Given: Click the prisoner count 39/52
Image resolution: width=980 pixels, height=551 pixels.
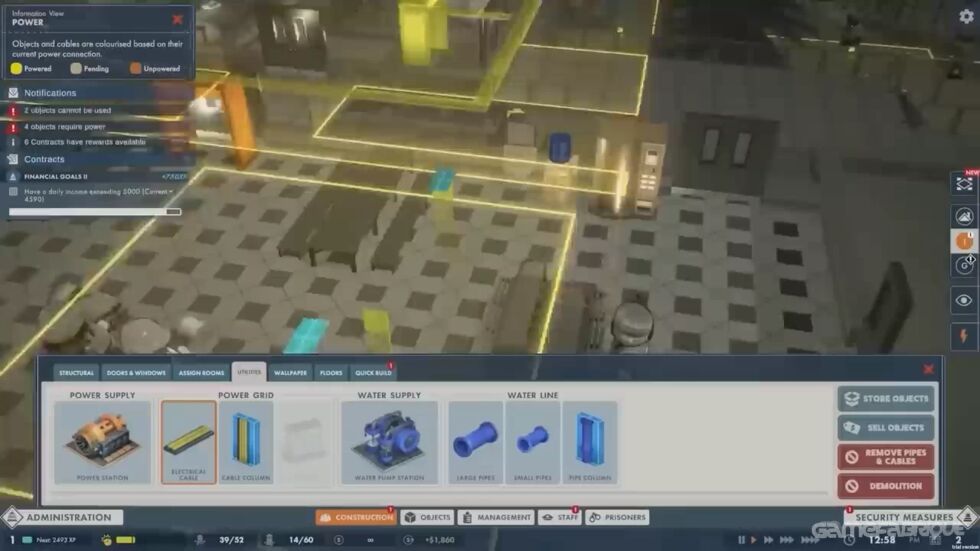Looking at the screenshot, I should (231, 540).
